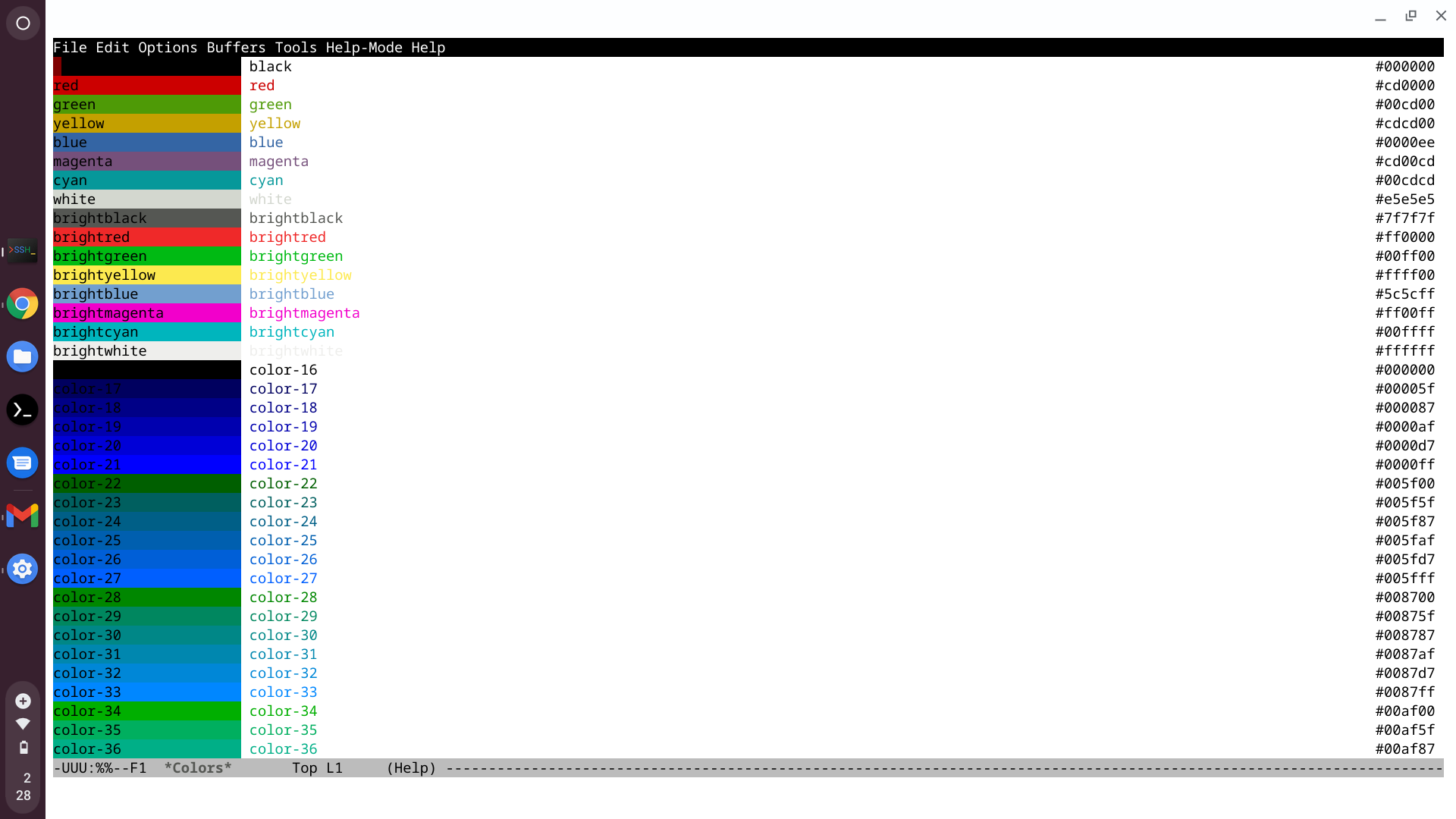
Task: Open the Terminal app in the dock
Action: click(22, 409)
